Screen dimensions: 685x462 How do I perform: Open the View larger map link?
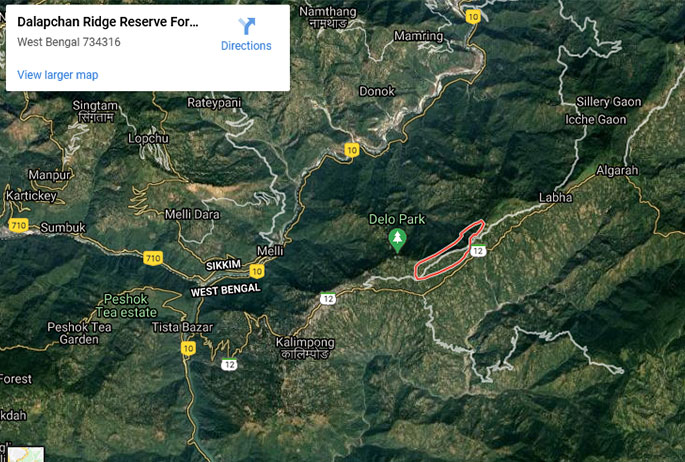58,75
